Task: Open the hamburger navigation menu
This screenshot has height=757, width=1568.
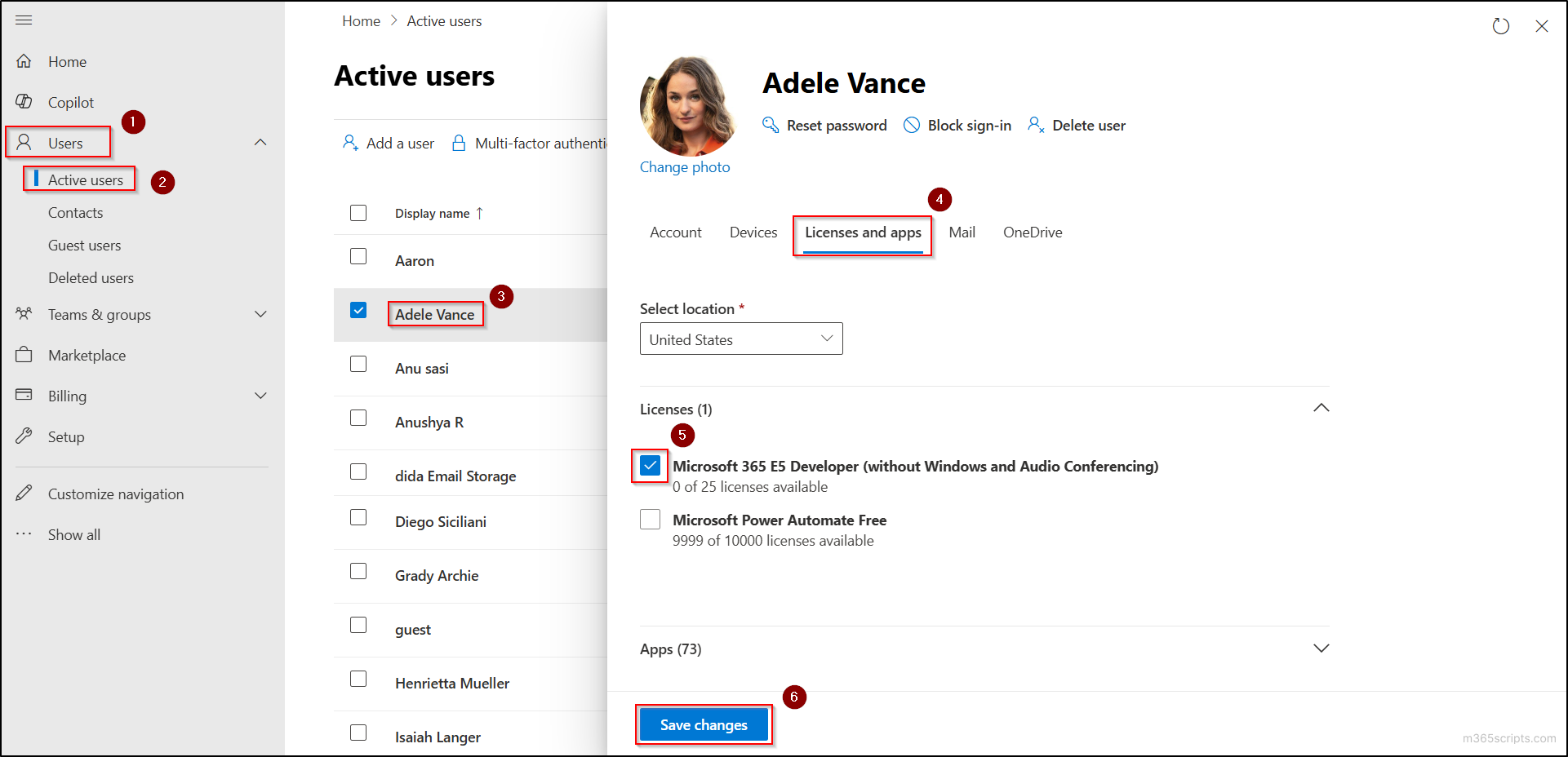Action: pyautogui.click(x=24, y=20)
